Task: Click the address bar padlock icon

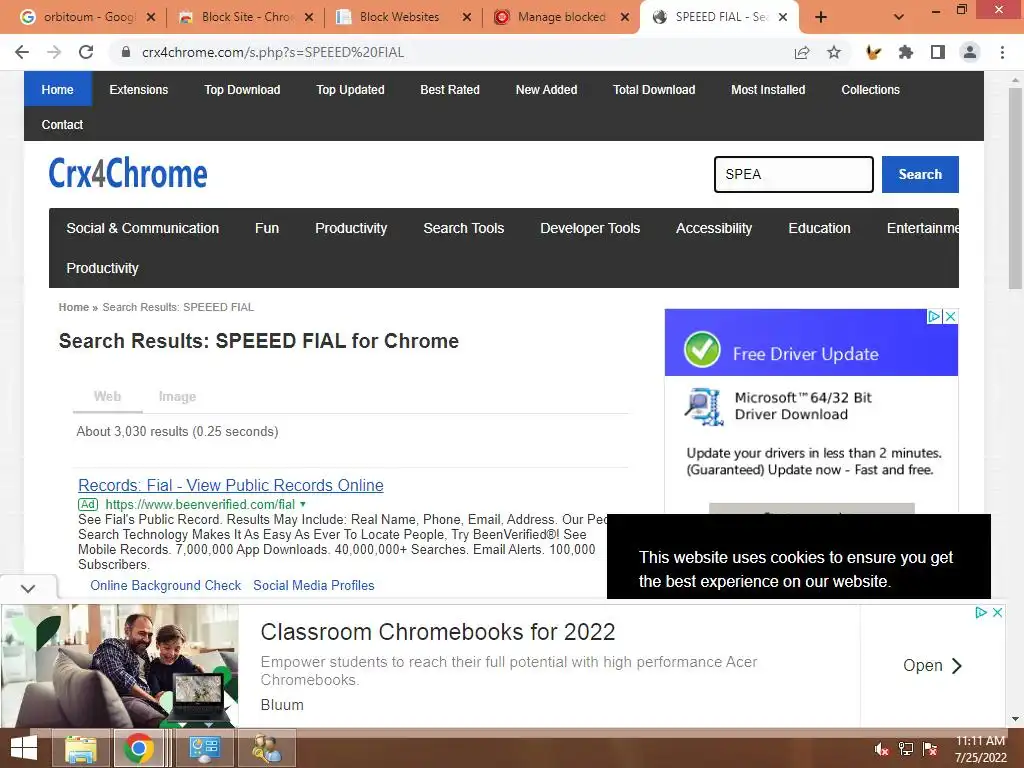Action: tap(126, 52)
